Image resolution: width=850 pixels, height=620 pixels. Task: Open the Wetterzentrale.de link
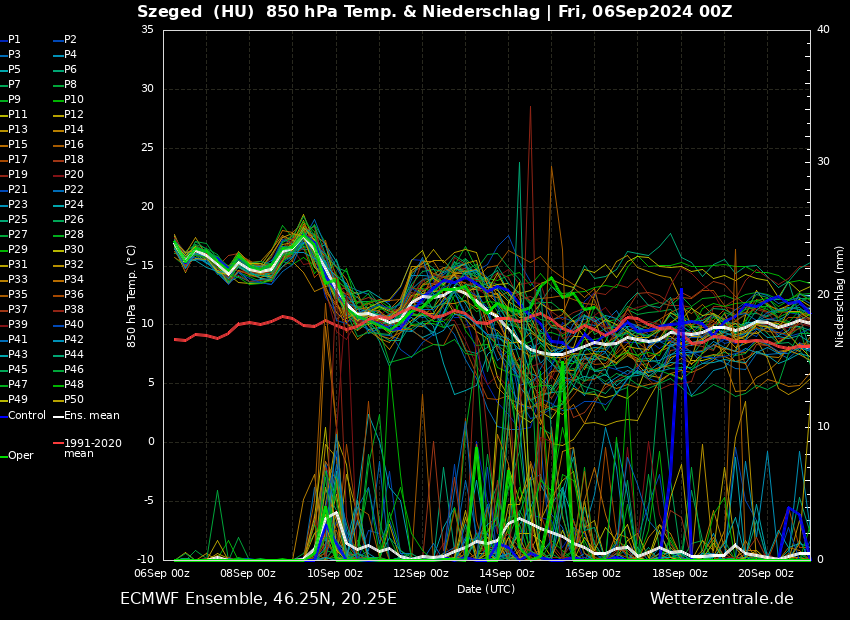(721, 599)
